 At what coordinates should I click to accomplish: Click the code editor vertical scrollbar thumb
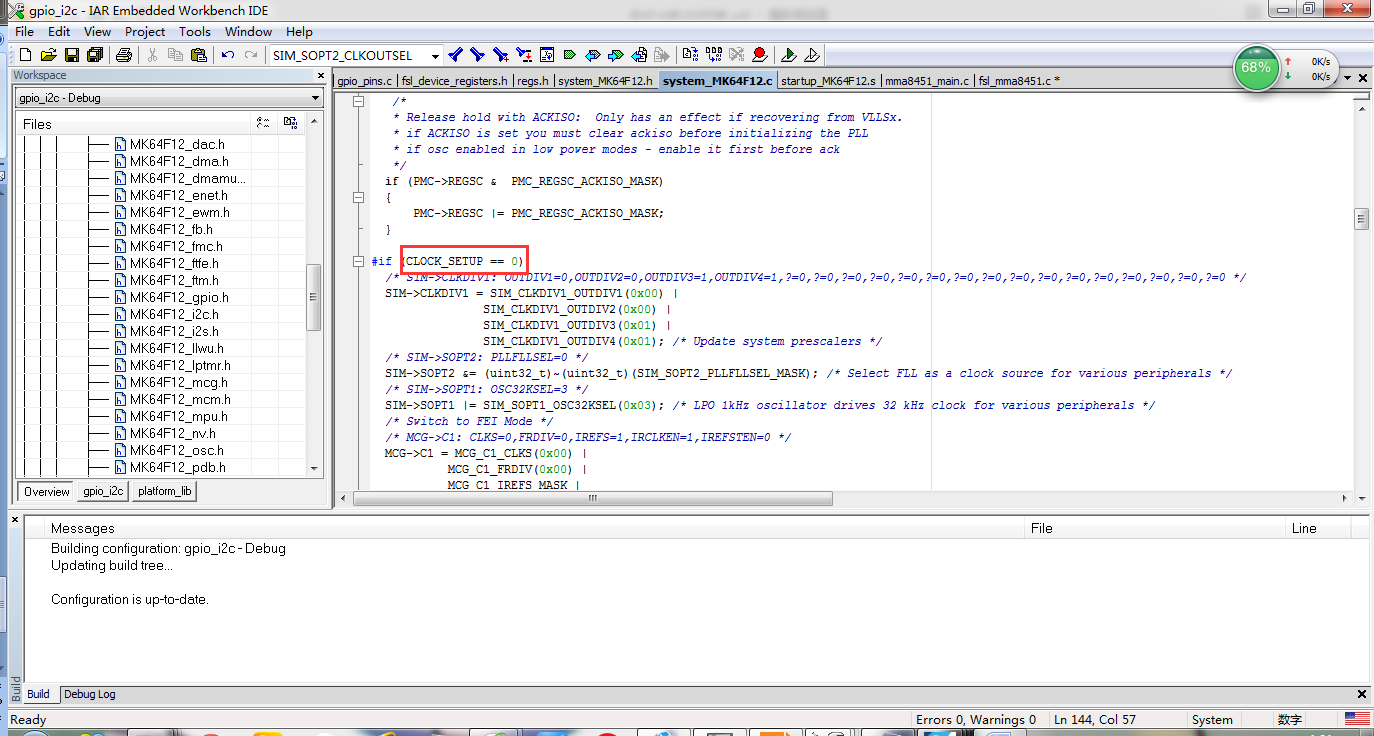1361,219
